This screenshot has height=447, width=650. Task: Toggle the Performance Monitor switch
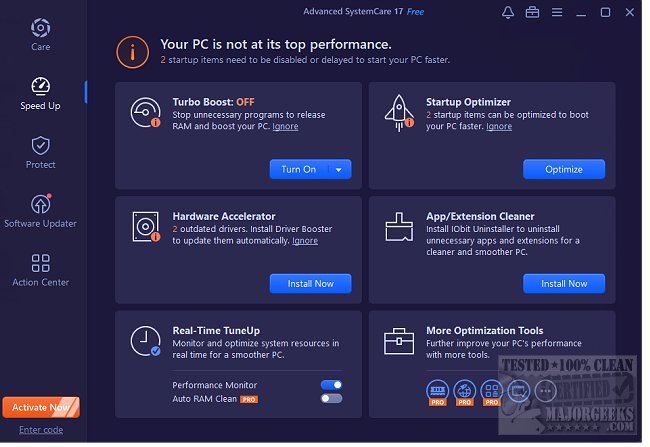pyautogui.click(x=332, y=385)
